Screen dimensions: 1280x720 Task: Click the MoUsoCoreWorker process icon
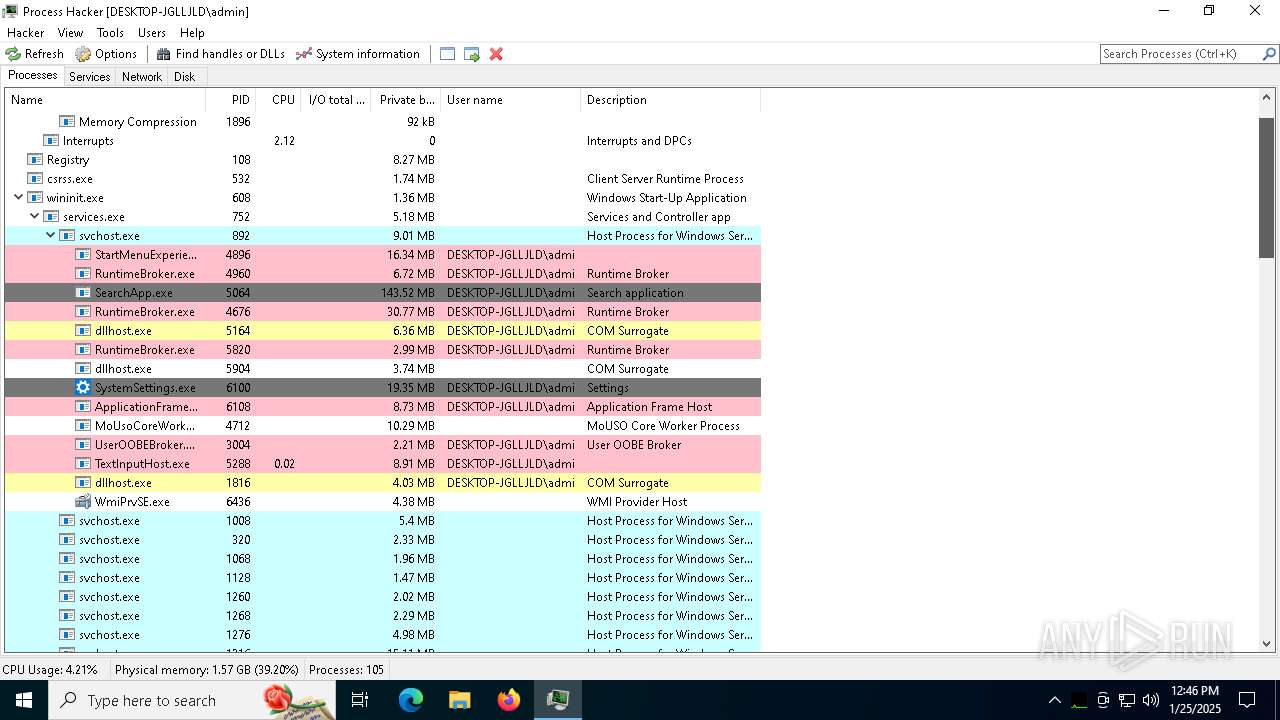click(x=83, y=426)
